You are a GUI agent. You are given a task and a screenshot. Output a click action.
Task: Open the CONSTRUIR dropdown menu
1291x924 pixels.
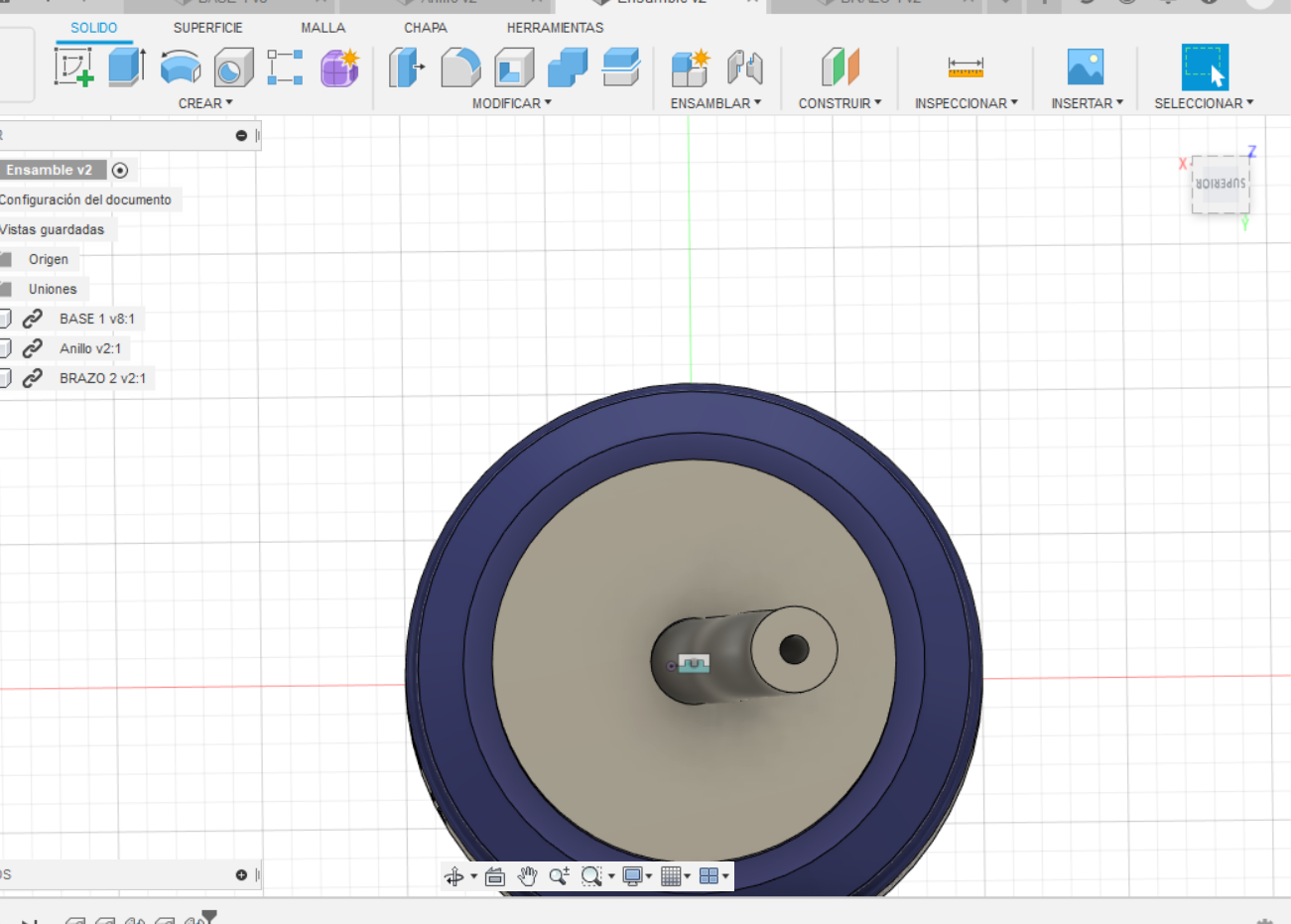pyautogui.click(x=839, y=103)
